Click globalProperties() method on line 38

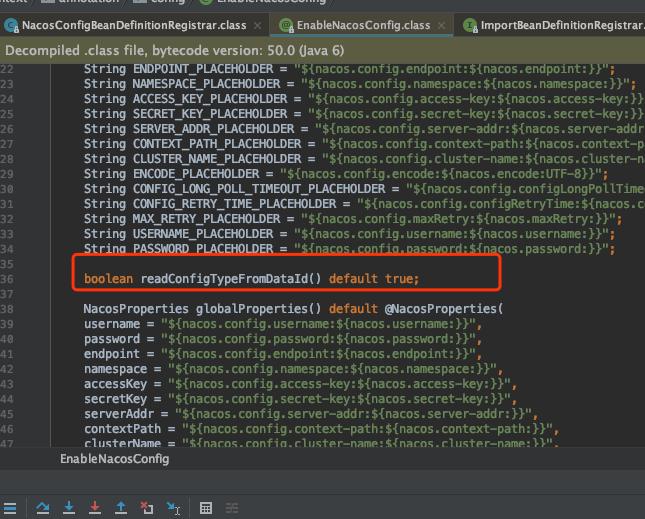pos(258,309)
